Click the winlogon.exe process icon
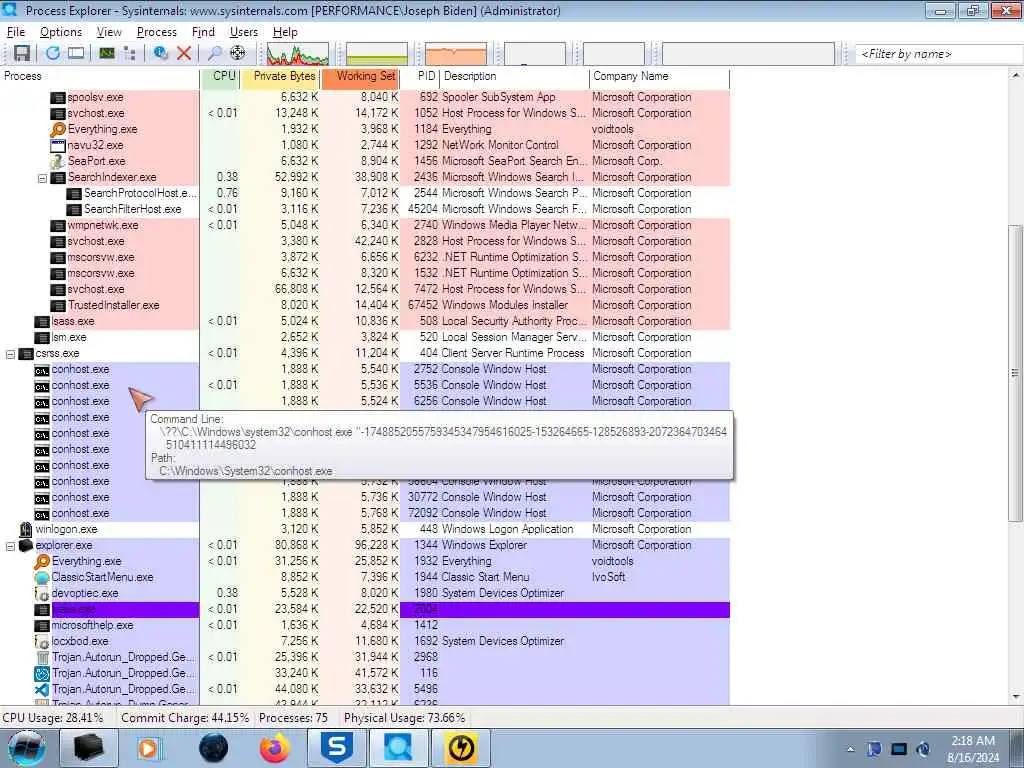Image resolution: width=1024 pixels, height=768 pixels. tap(26, 529)
